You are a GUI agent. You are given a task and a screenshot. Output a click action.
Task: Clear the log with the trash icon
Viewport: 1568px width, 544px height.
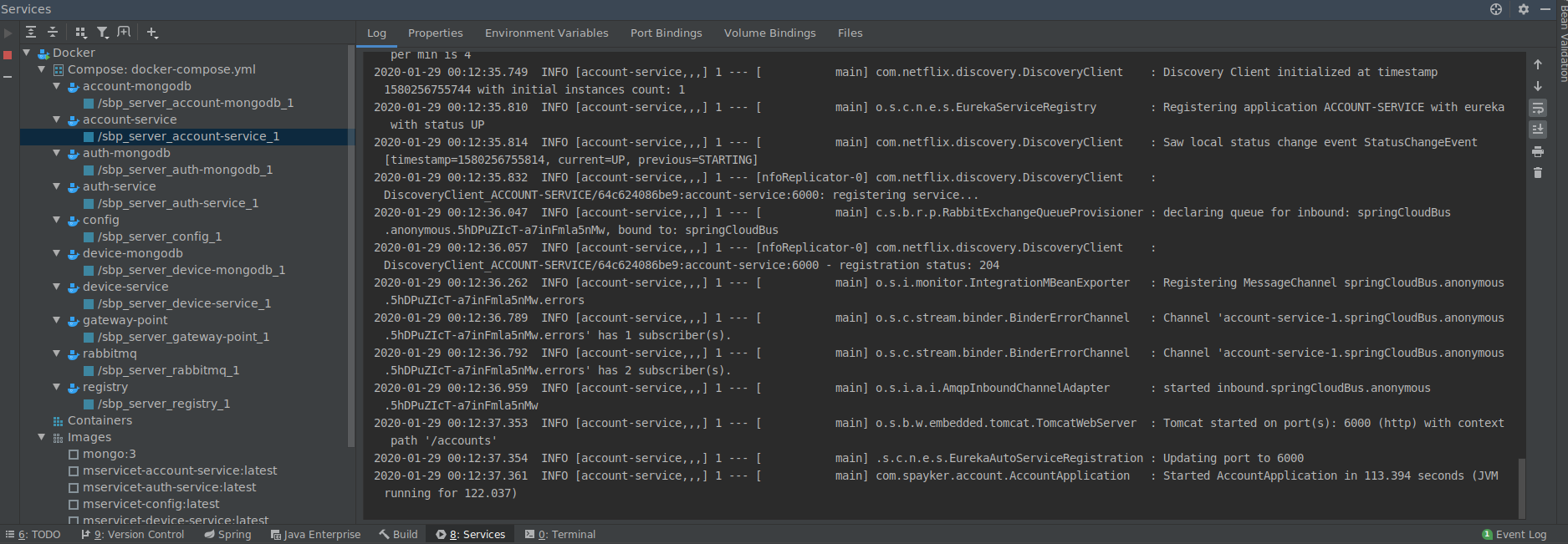click(1537, 173)
